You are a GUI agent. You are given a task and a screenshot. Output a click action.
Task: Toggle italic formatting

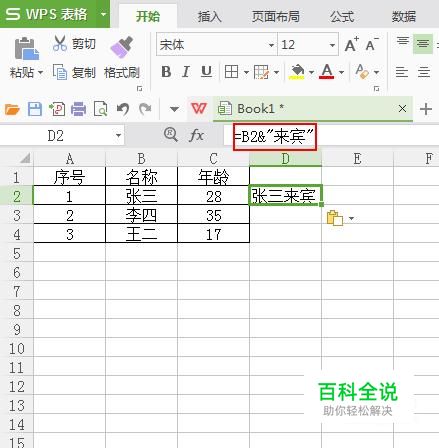coord(186,72)
